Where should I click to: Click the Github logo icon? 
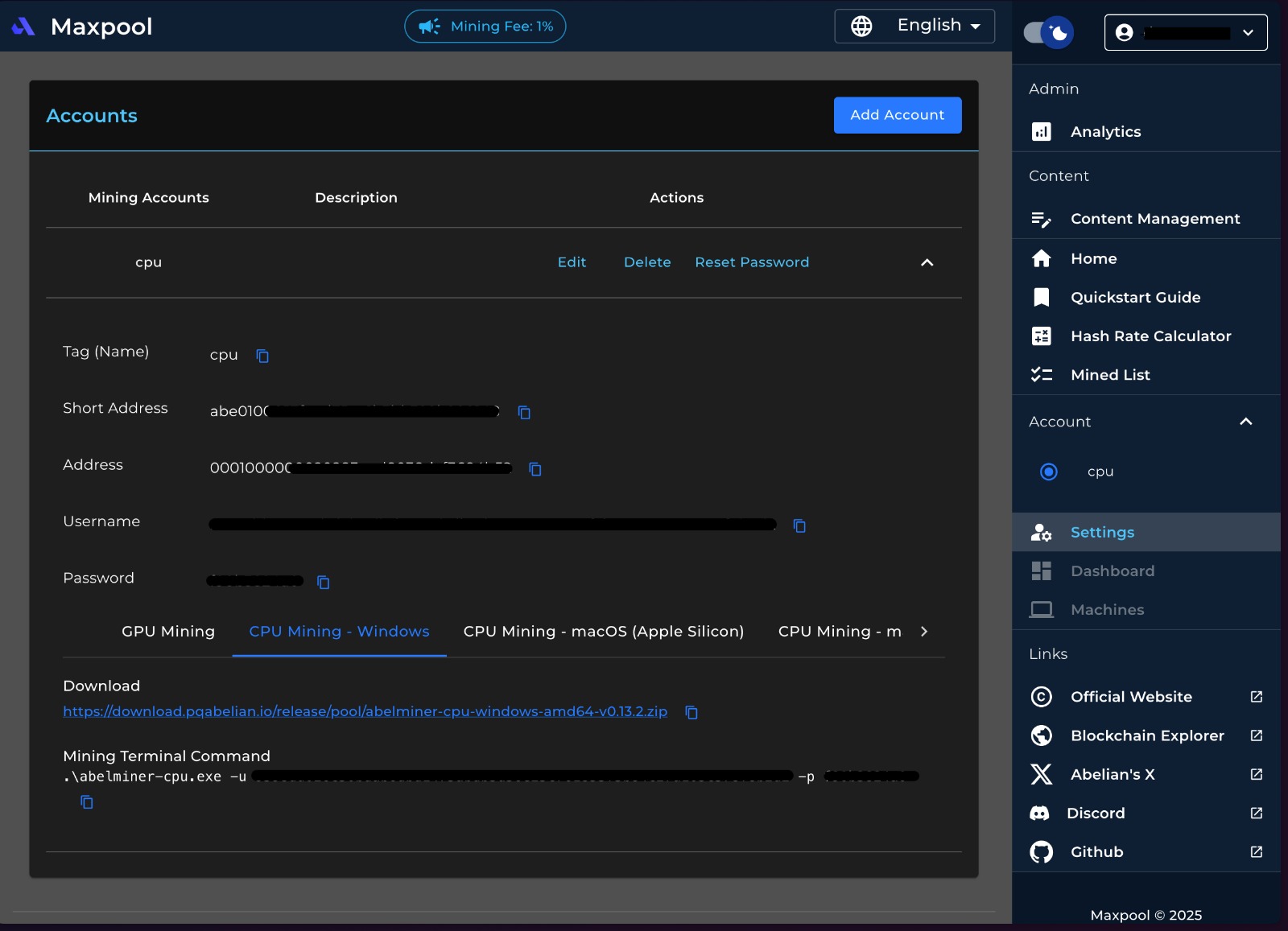[x=1042, y=852]
